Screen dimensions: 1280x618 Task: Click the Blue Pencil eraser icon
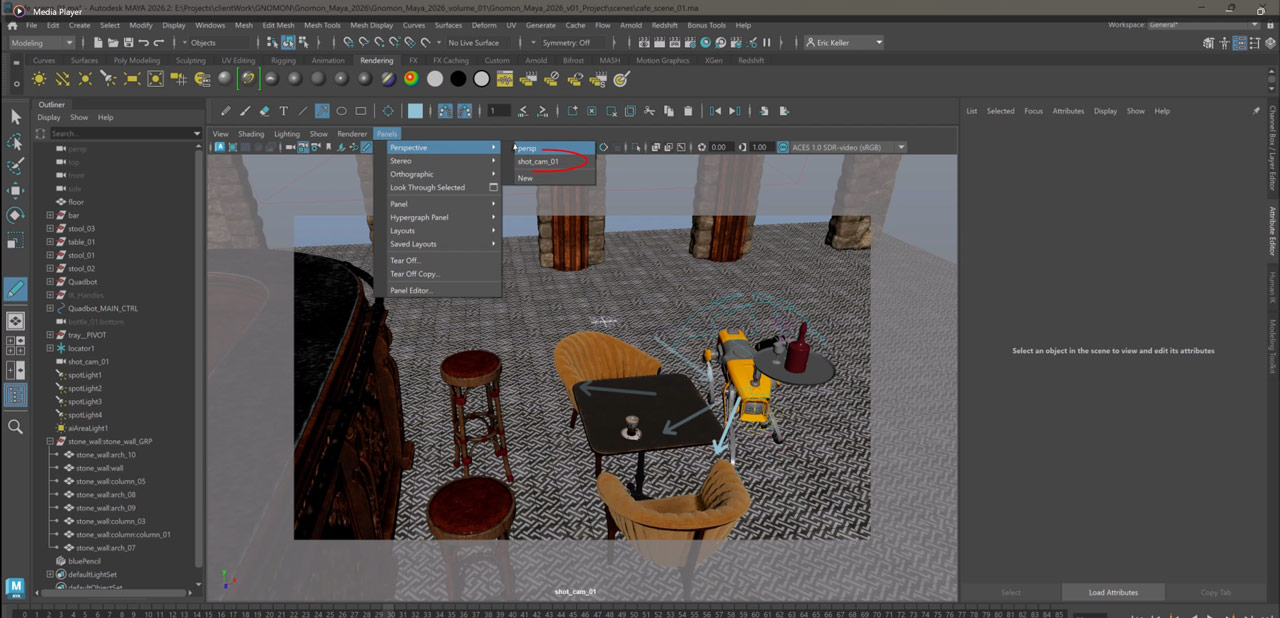264,111
